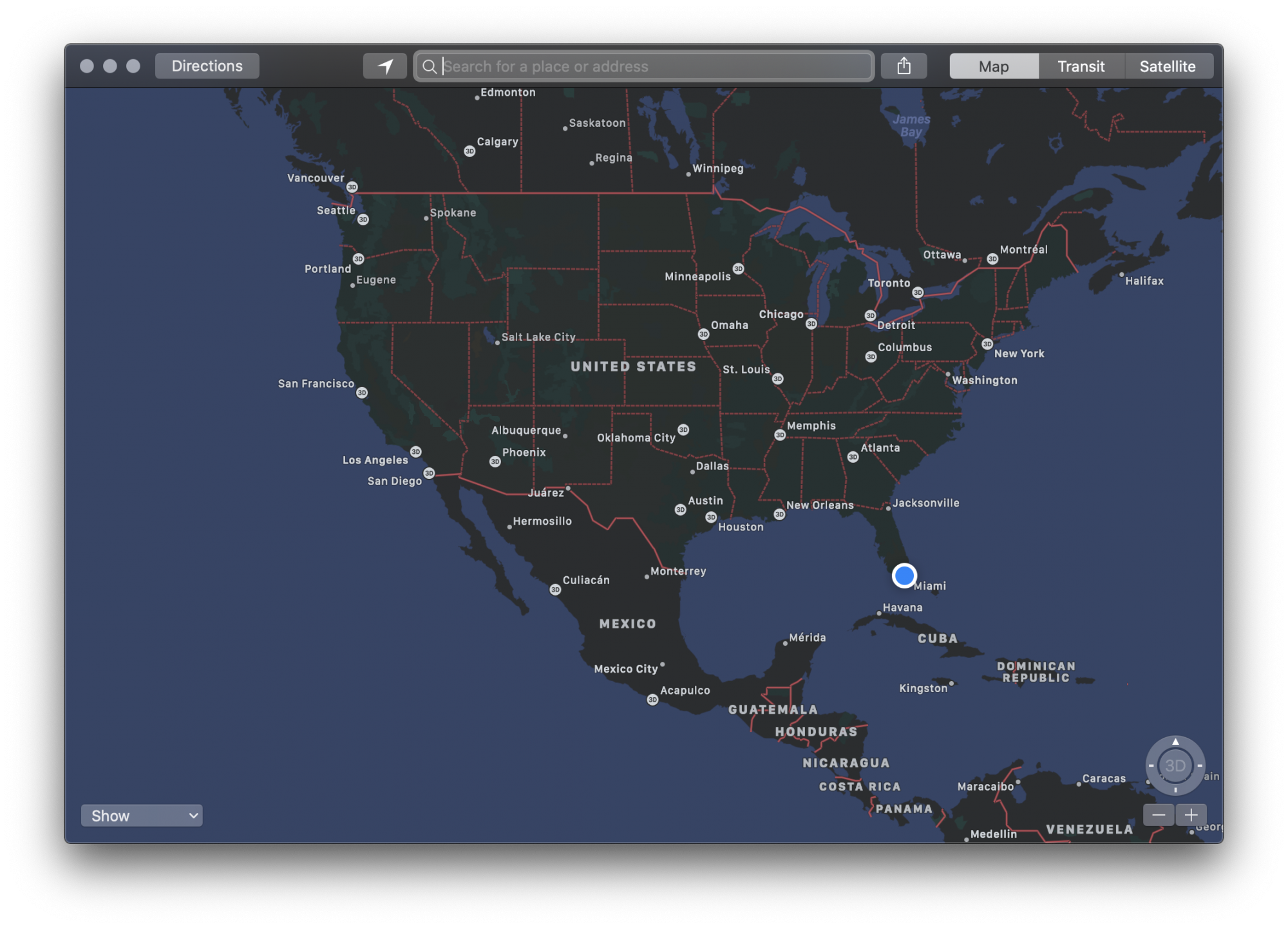Open the share menu icon

coord(904,66)
